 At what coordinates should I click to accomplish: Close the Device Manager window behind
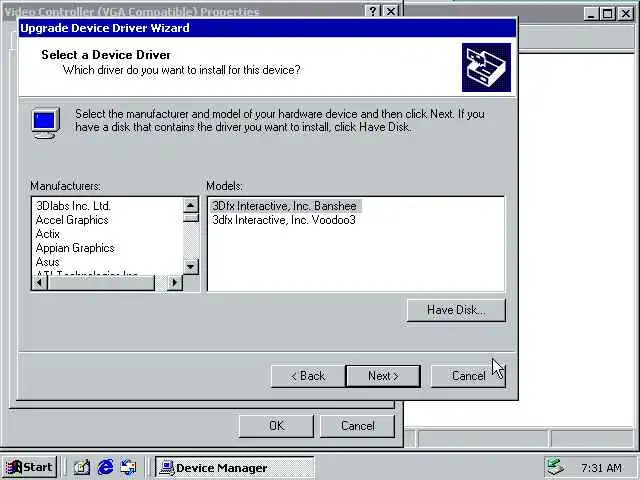coord(625,14)
